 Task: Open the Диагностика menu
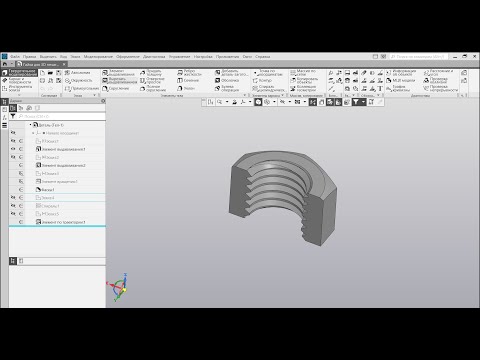tap(154, 57)
